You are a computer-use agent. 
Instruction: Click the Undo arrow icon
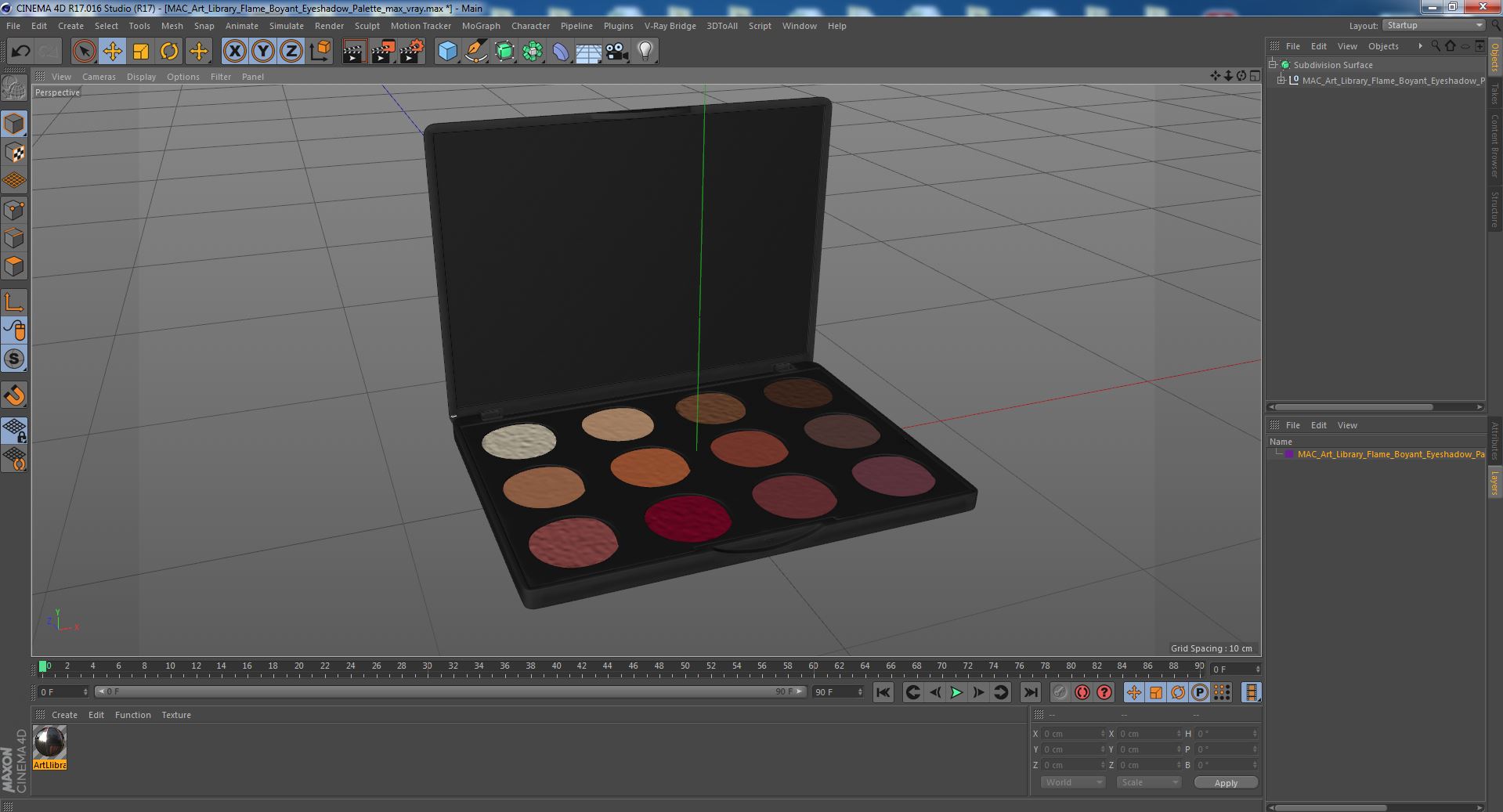tap(20, 52)
